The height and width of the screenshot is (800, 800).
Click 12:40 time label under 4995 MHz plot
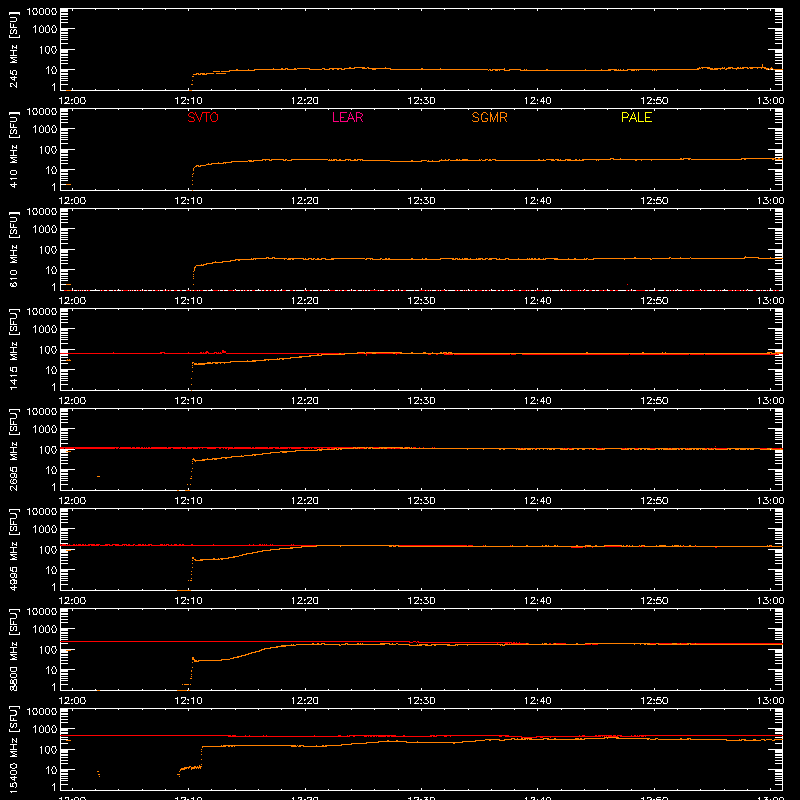tap(538, 601)
